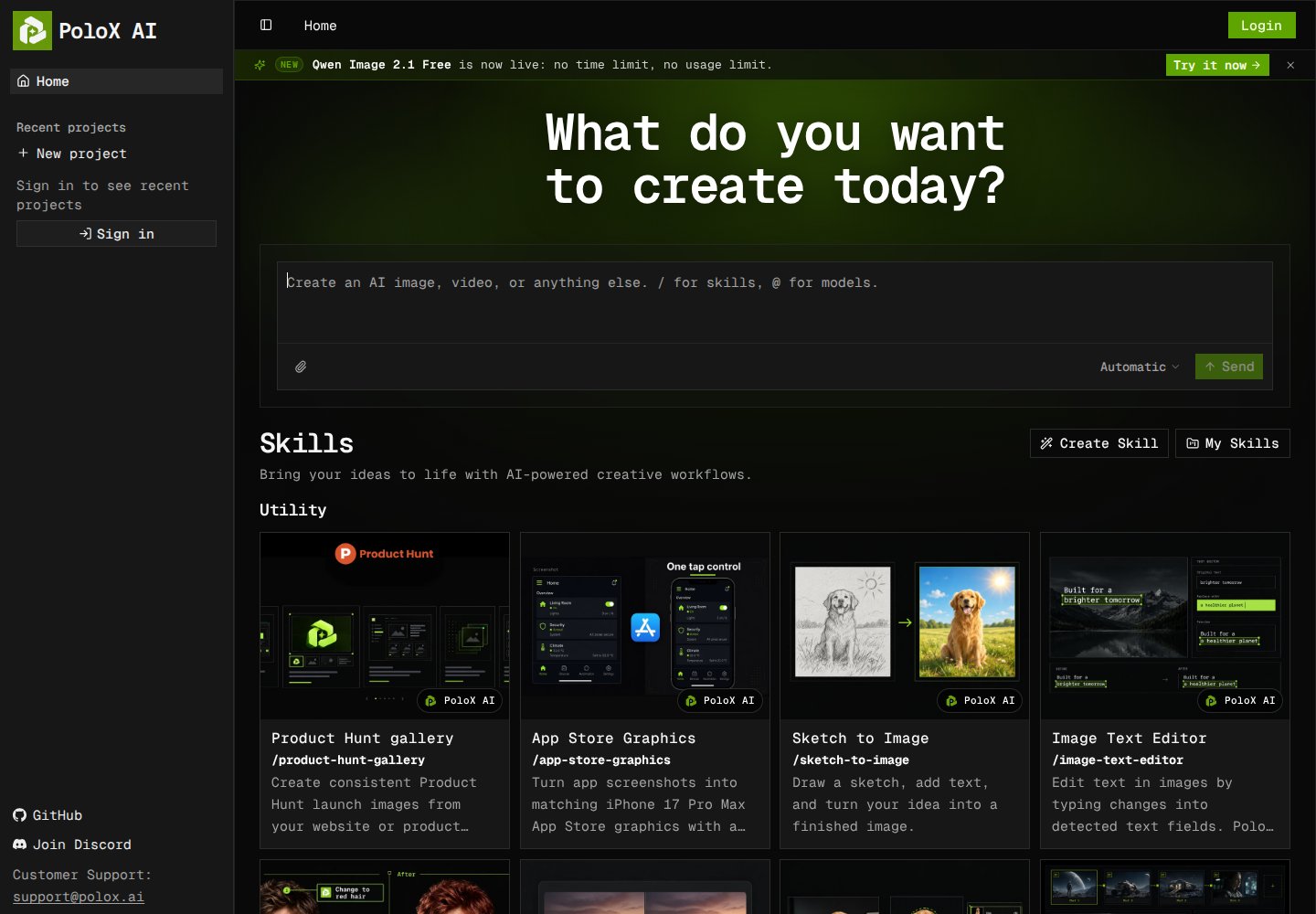Click the Try it now button
The width and height of the screenshot is (1316, 914).
pyautogui.click(x=1217, y=65)
